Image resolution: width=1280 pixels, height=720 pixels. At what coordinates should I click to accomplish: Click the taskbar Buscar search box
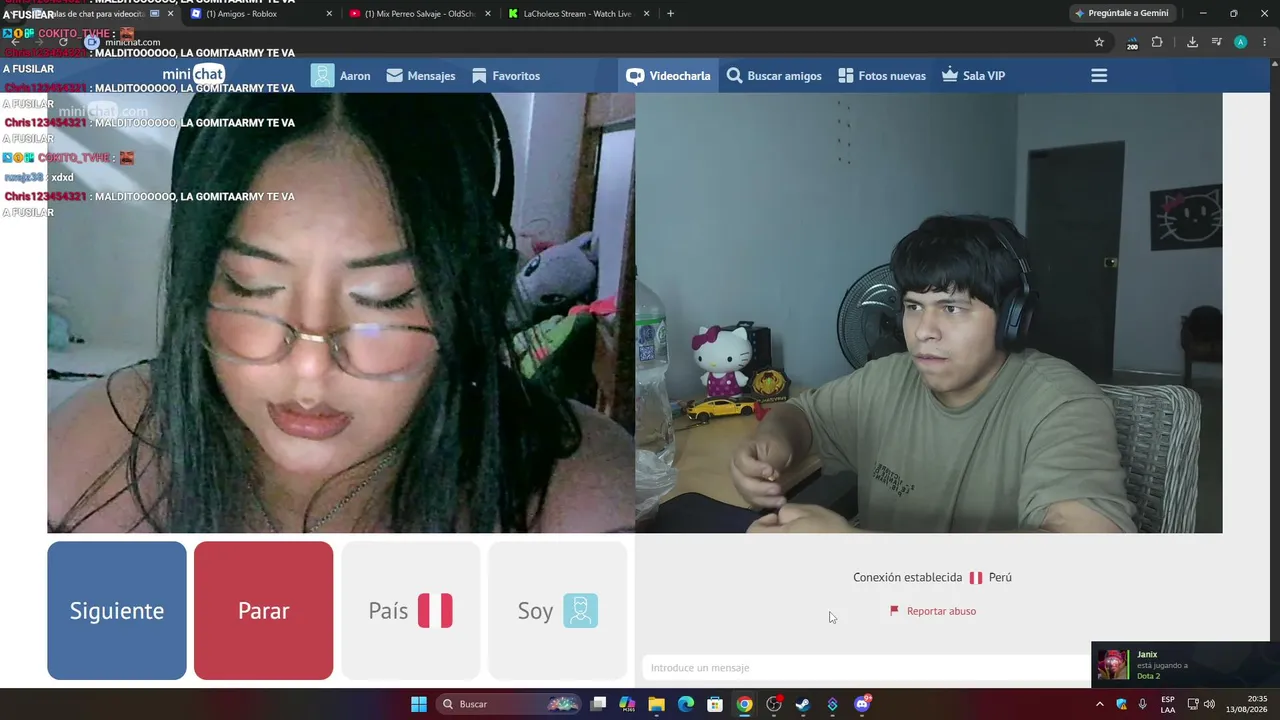click(x=510, y=704)
